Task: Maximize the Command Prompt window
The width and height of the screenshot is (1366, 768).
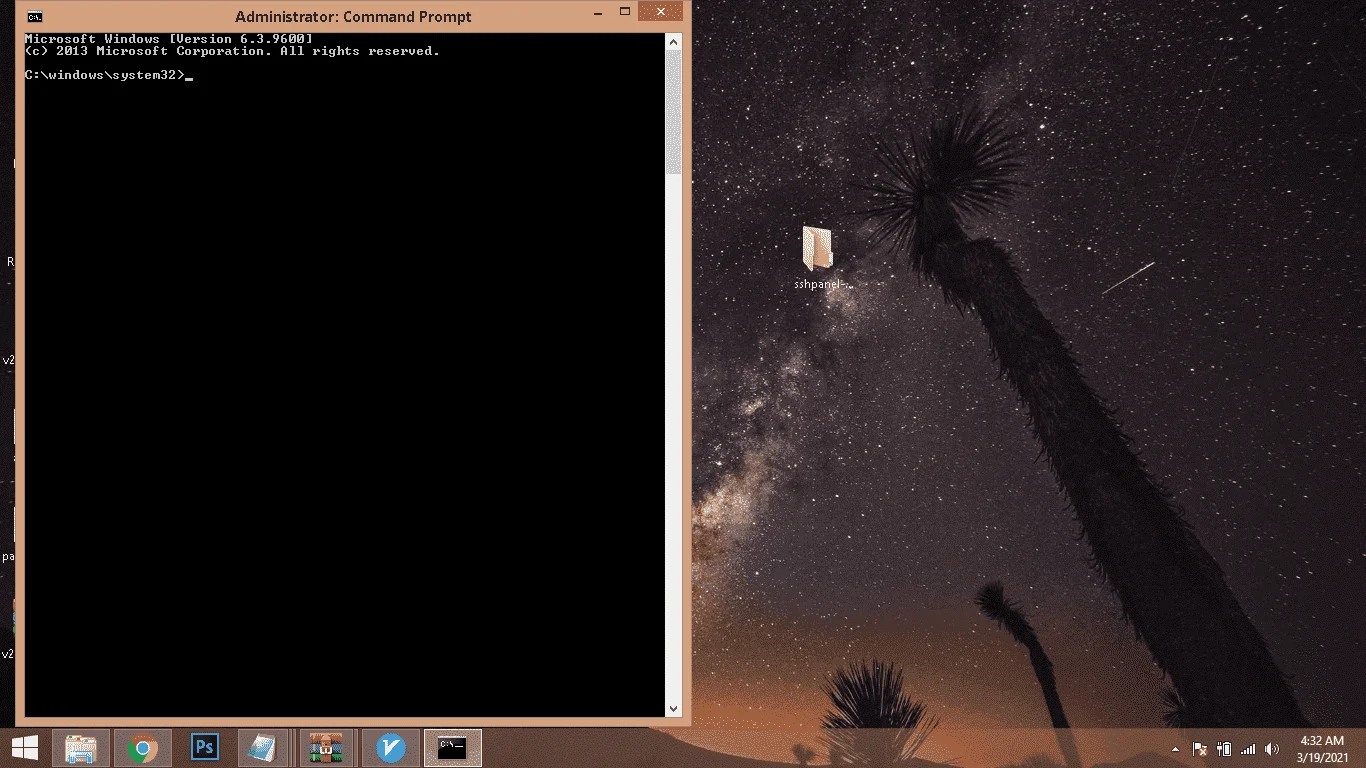Action: pyautogui.click(x=624, y=13)
